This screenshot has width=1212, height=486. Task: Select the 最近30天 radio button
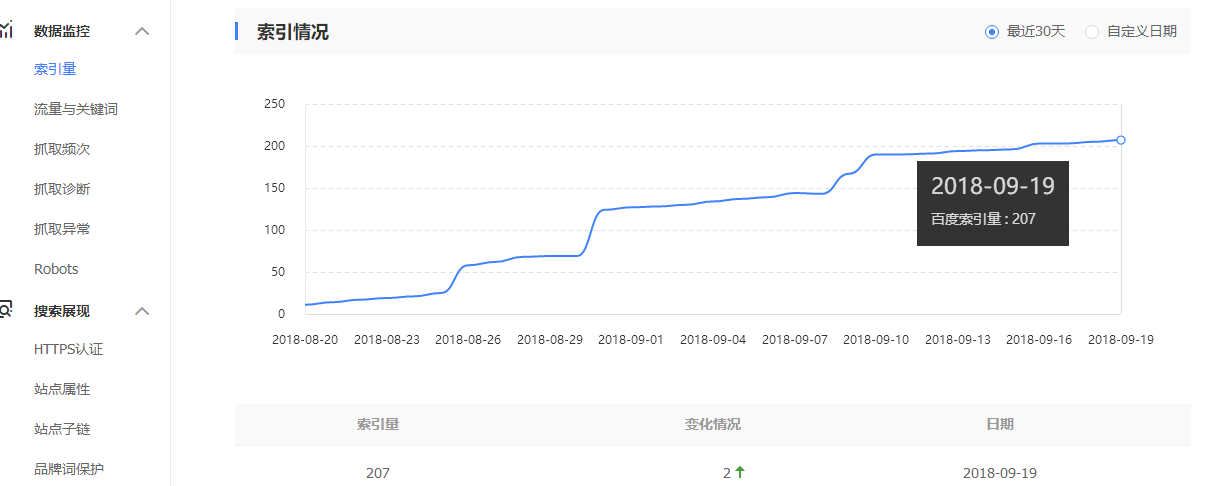tap(992, 31)
